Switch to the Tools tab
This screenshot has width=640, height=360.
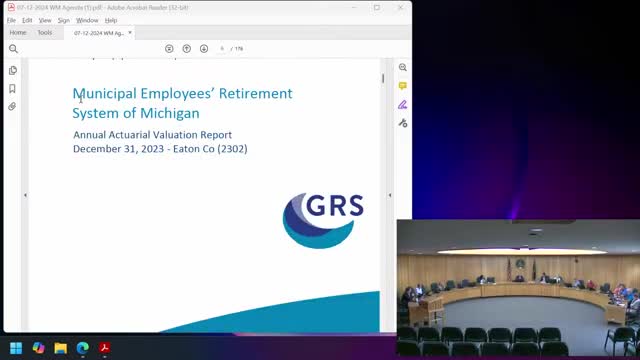pyautogui.click(x=45, y=33)
